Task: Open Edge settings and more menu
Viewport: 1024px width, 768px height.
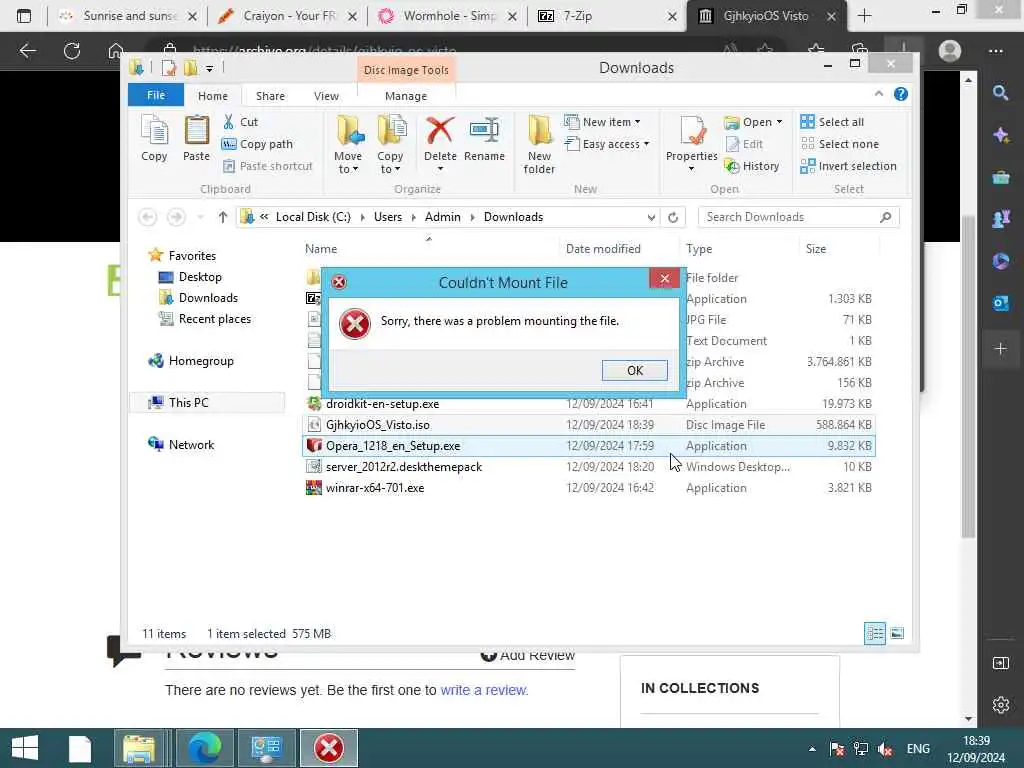Action: (995, 51)
